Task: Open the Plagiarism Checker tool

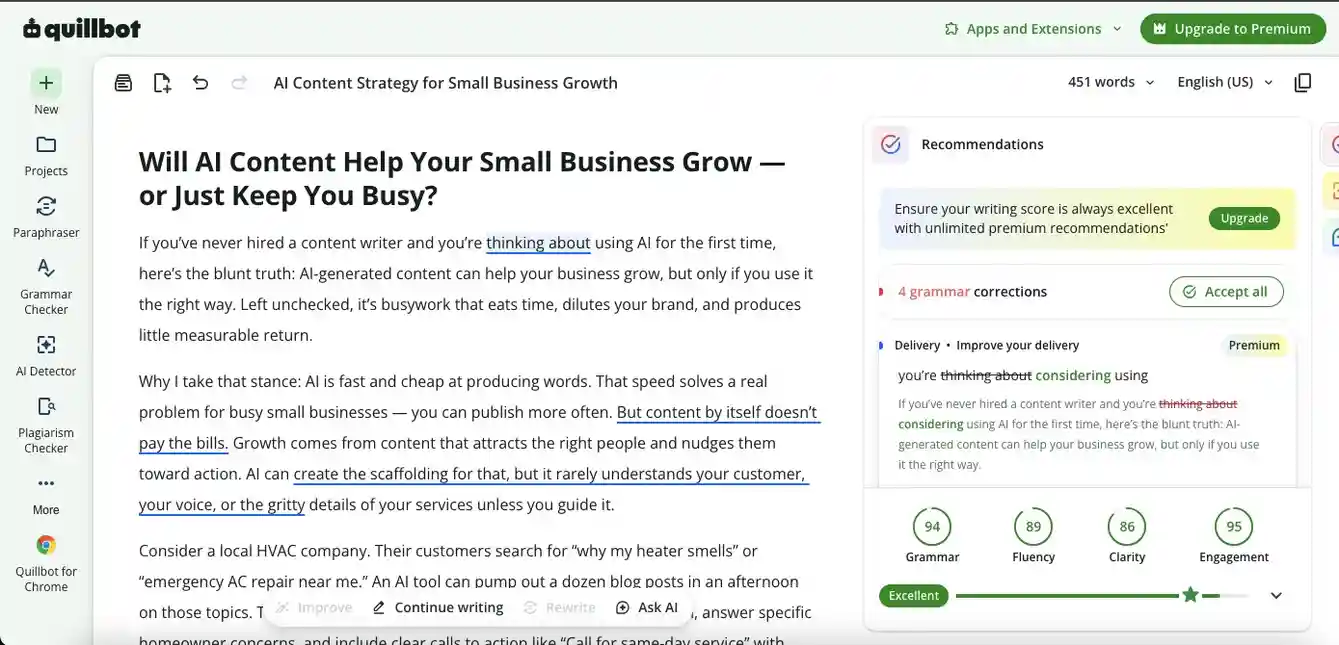Action: [x=46, y=424]
